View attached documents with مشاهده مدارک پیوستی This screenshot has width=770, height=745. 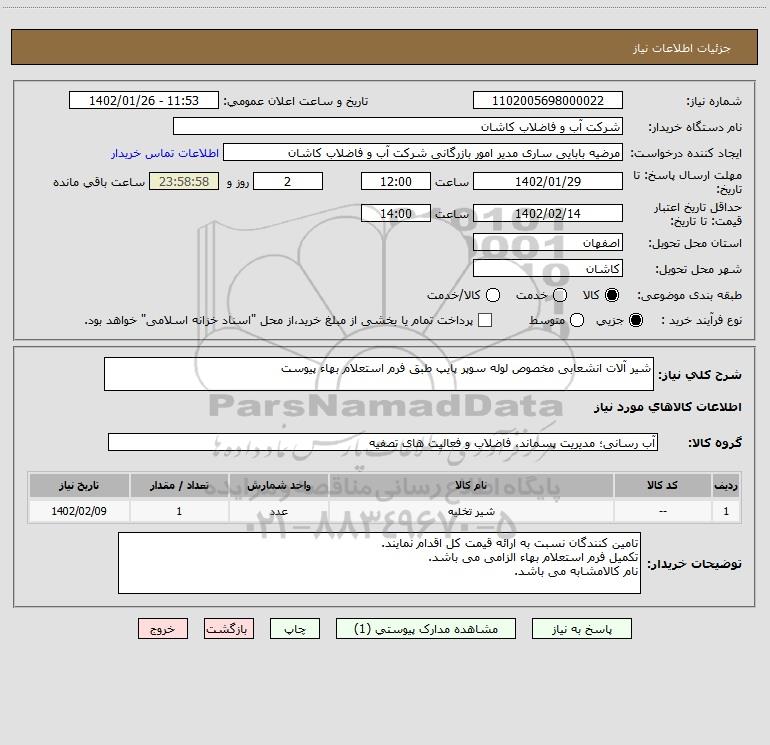click(426, 629)
